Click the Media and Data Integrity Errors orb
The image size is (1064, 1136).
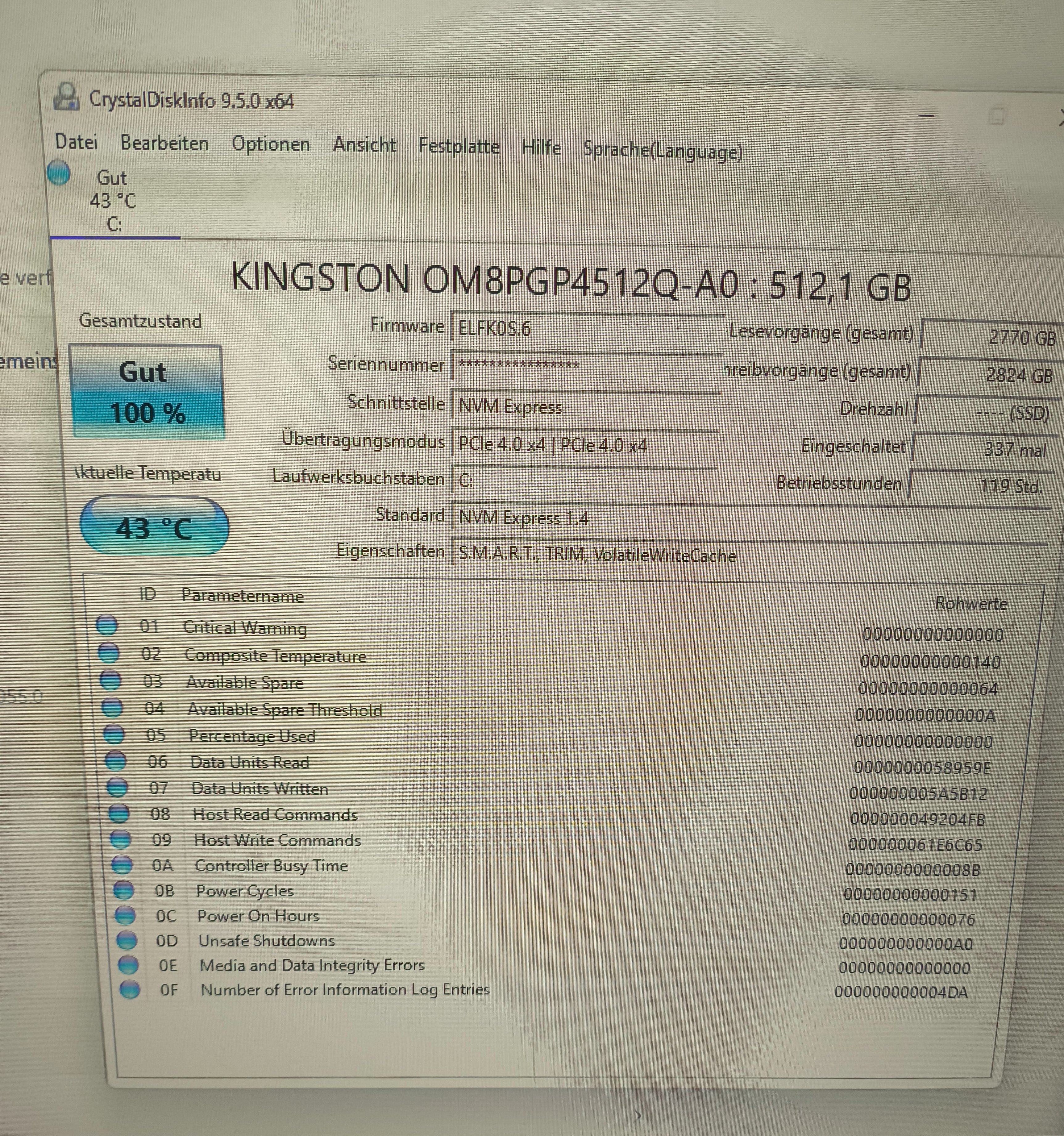point(128,965)
